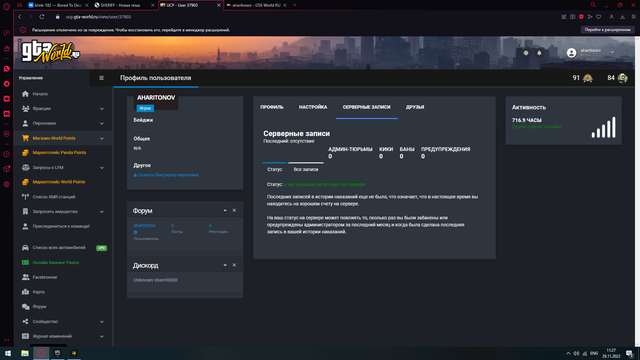This screenshot has width=640, height=360.
Task: Expand the Сообщество chevron
Action: pos(102,322)
